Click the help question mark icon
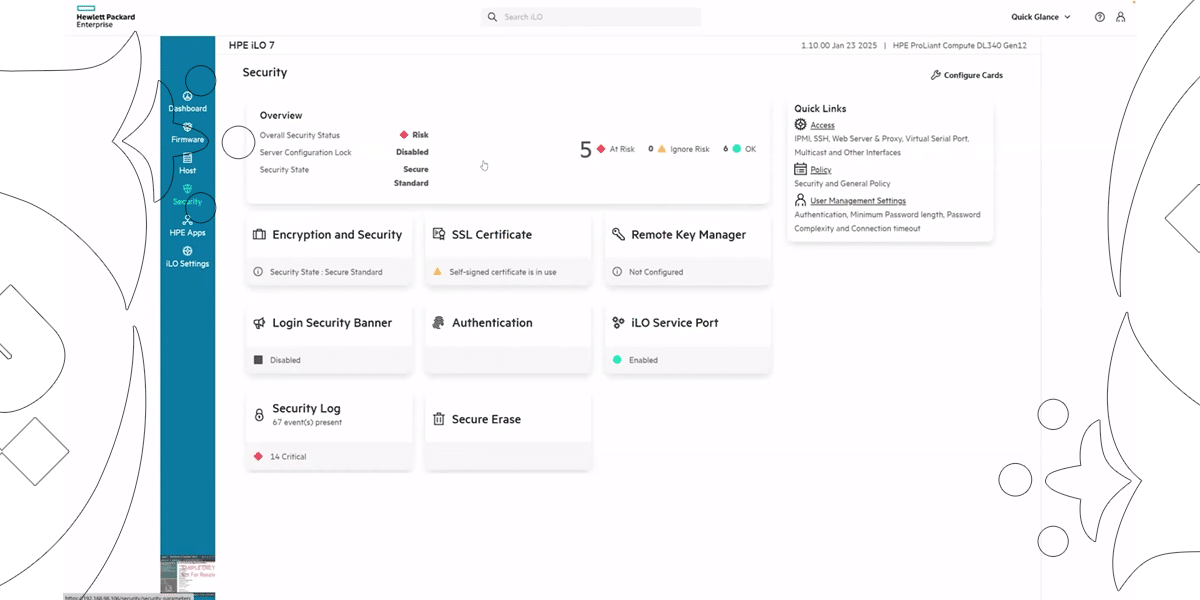 point(1100,17)
